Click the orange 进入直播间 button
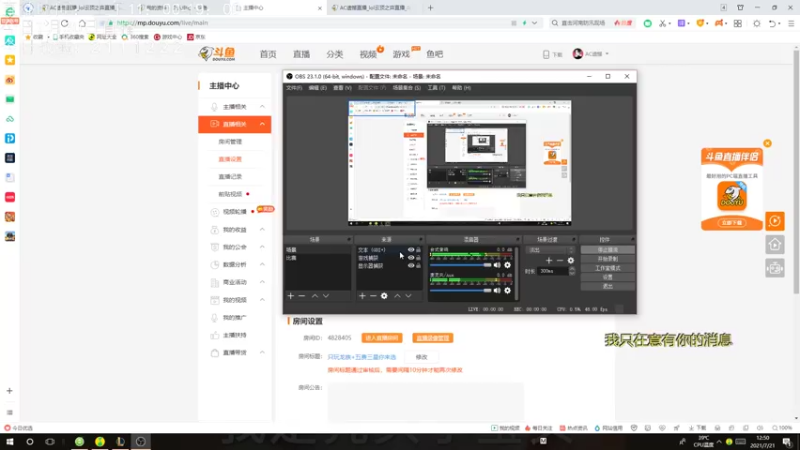The height and width of the screenshot is (450, 800). [x=382, y=338]
